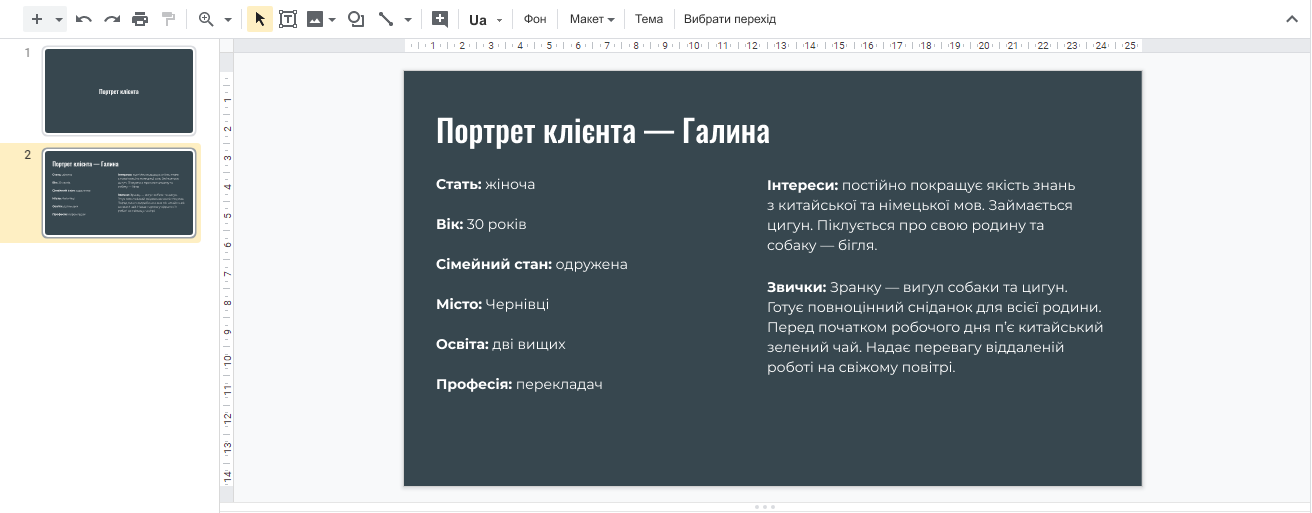Click the Інтереси paragraph on the slide

coord(921,215)
